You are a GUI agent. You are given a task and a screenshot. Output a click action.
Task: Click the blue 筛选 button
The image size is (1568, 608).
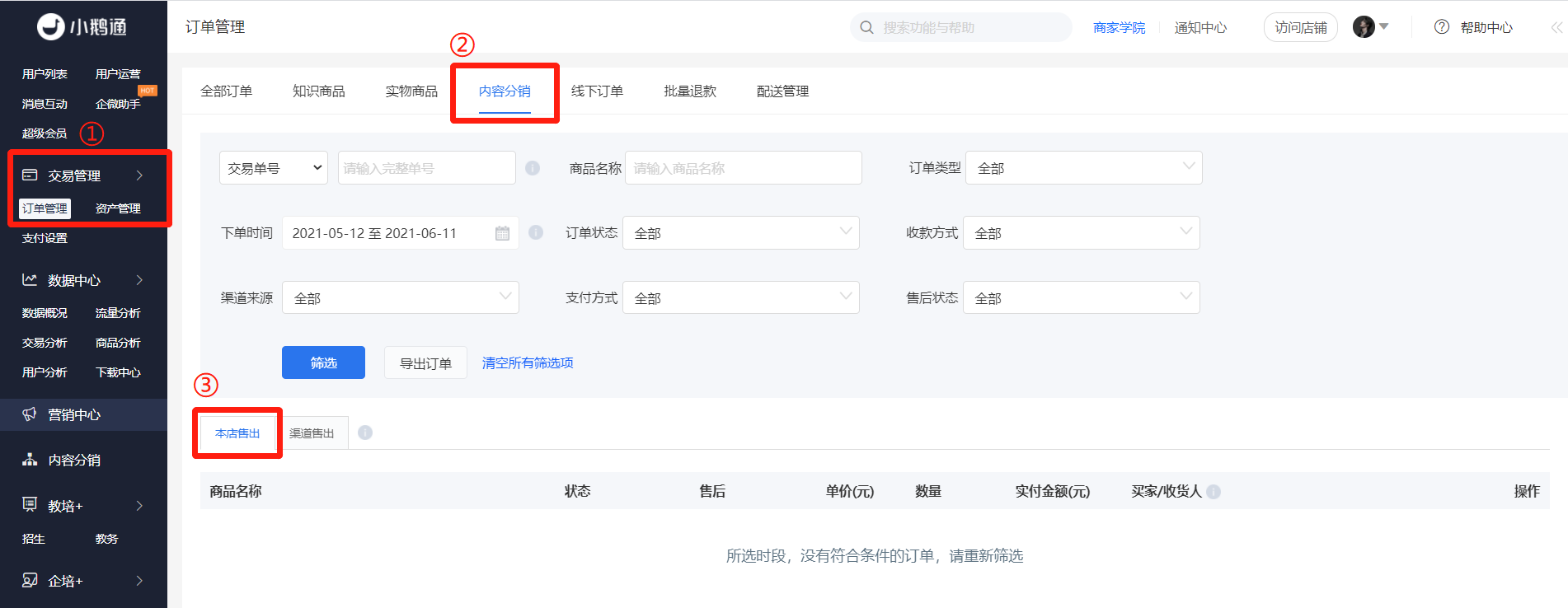(x=323, y=362)
